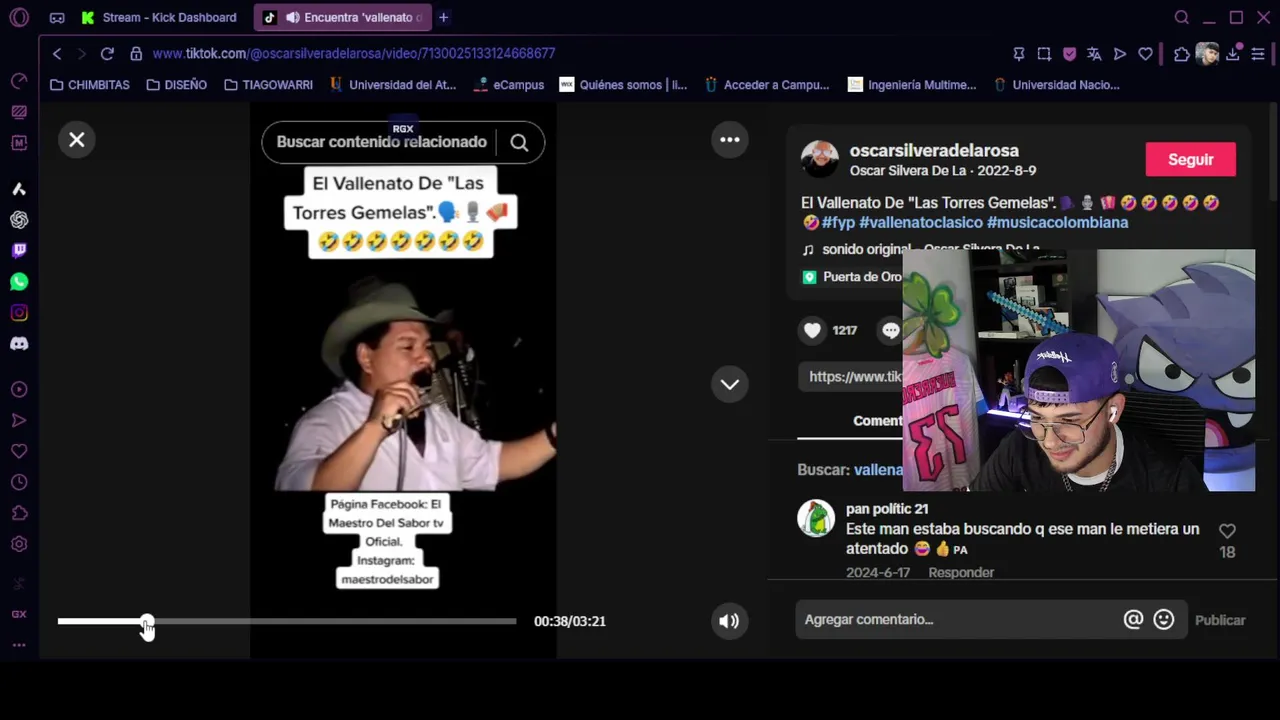Open the extensions puzzle icon in toolbar
The width and height of the screenshot is (1280, 720).
click(x=1182, y=54)
